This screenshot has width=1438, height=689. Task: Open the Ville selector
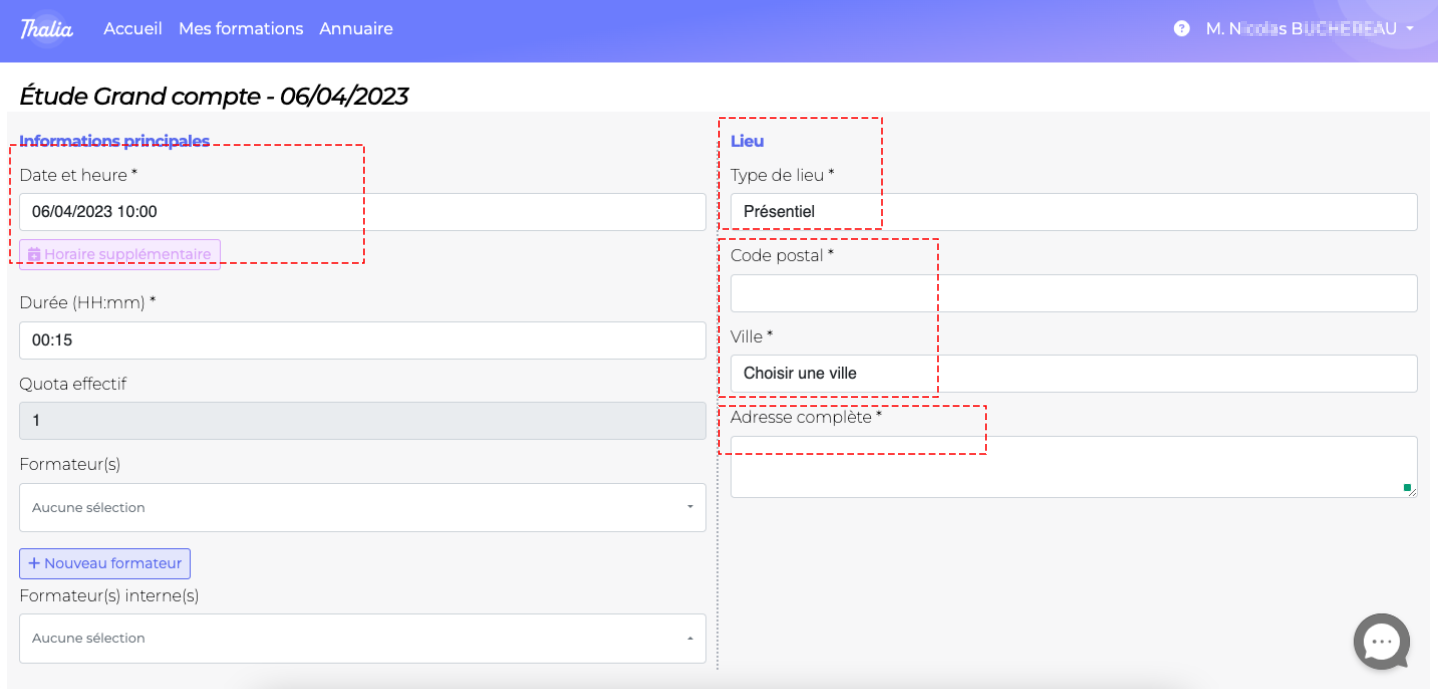(x=1073, y=373)
